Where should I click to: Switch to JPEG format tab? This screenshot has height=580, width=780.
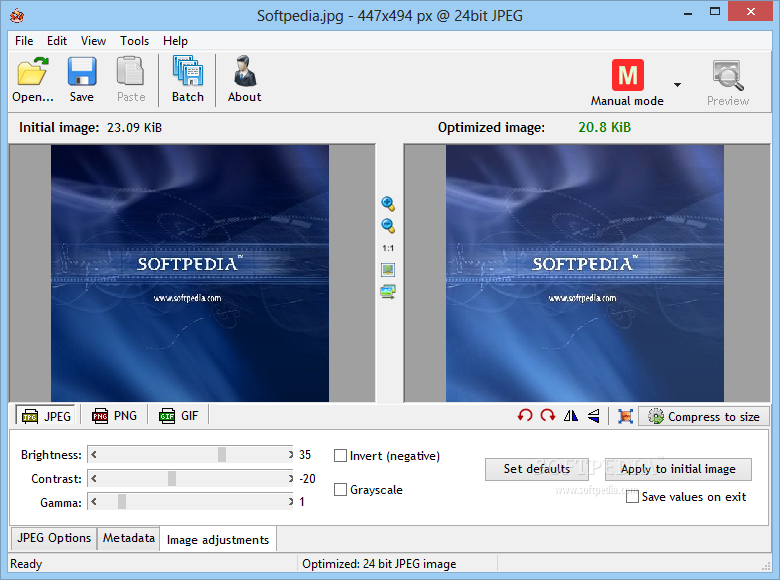click(x=46, y=416)
